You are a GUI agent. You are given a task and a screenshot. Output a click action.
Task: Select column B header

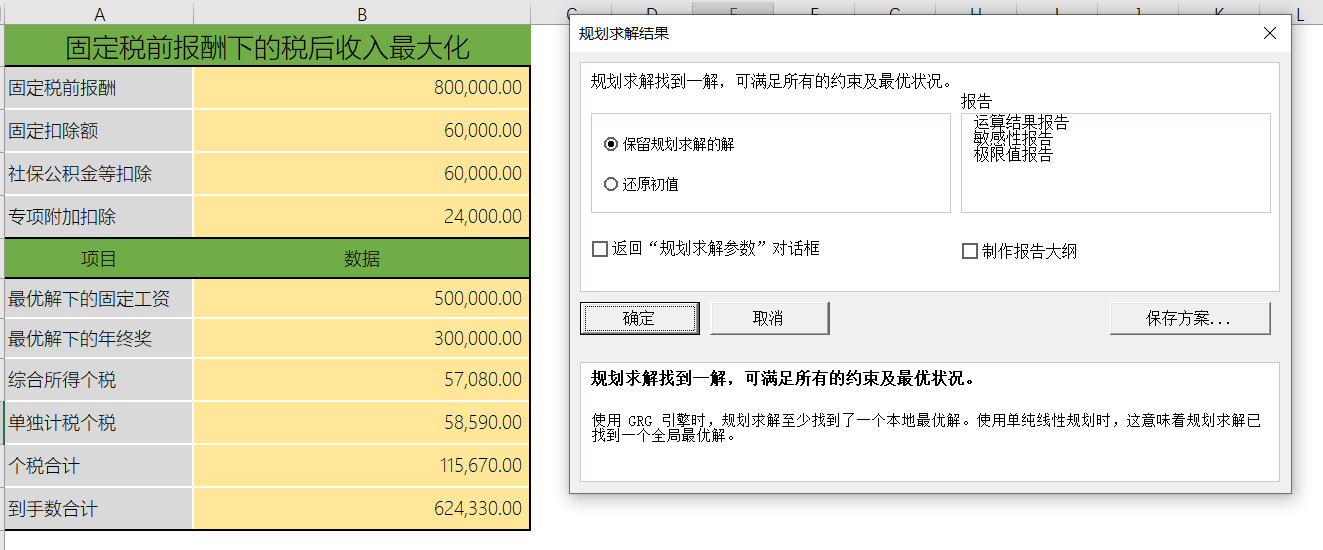pyautogui.click(x=362, y=13)
